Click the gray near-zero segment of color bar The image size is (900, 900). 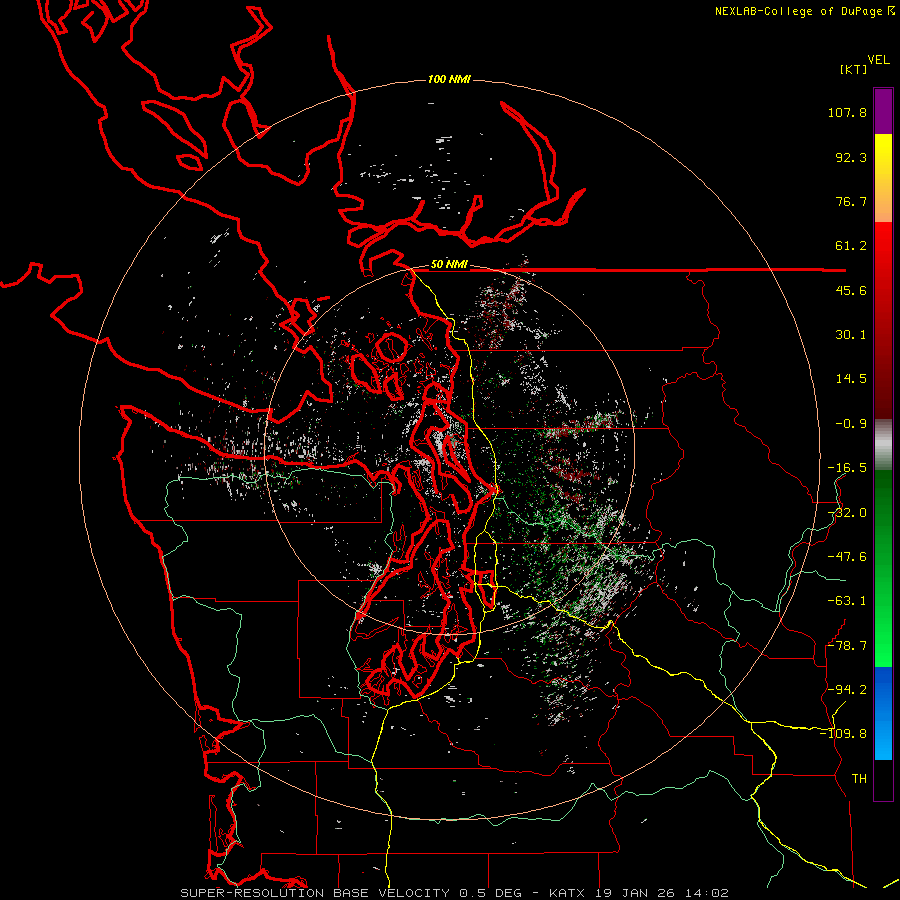click(883, 445)
